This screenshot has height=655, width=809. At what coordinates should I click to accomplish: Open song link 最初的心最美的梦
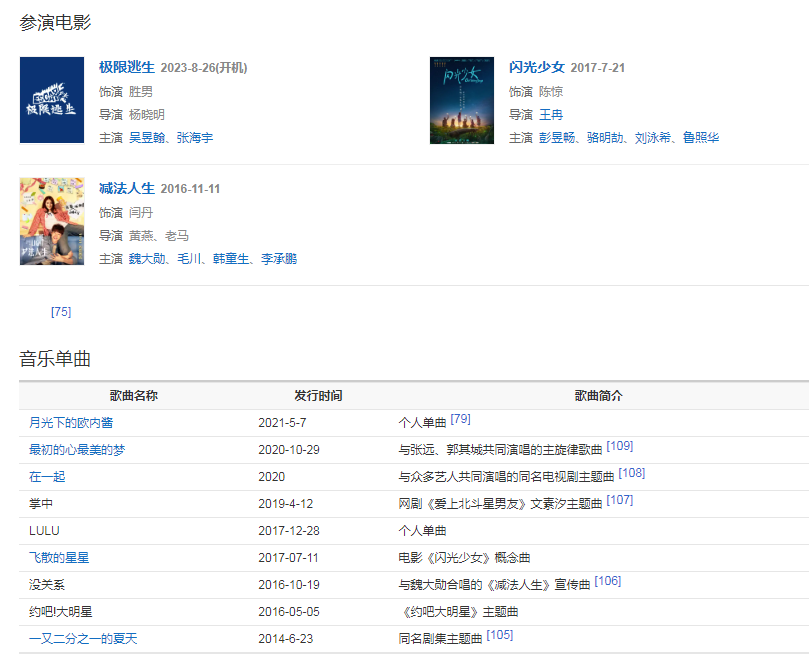(x=77, y=450)
